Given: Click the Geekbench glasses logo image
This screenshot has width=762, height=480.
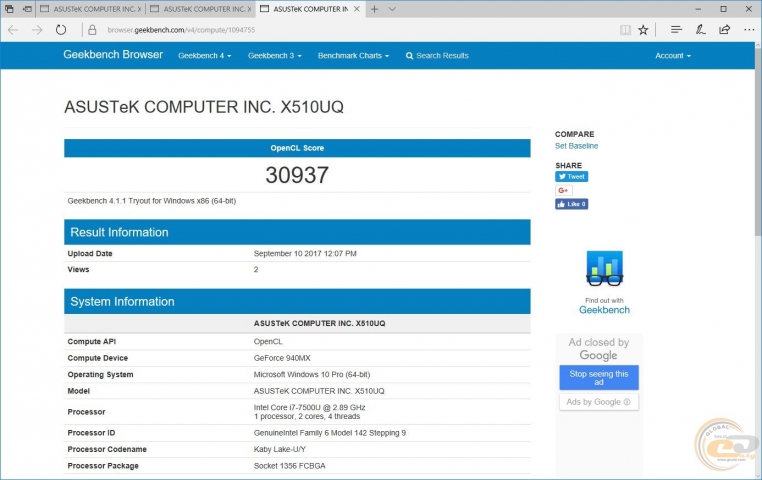Looking at the screenshot, I should point(605,268).
